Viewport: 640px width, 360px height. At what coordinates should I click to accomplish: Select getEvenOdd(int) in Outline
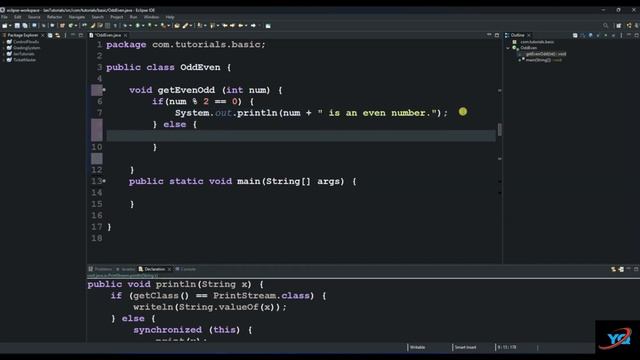click(546, 54)
